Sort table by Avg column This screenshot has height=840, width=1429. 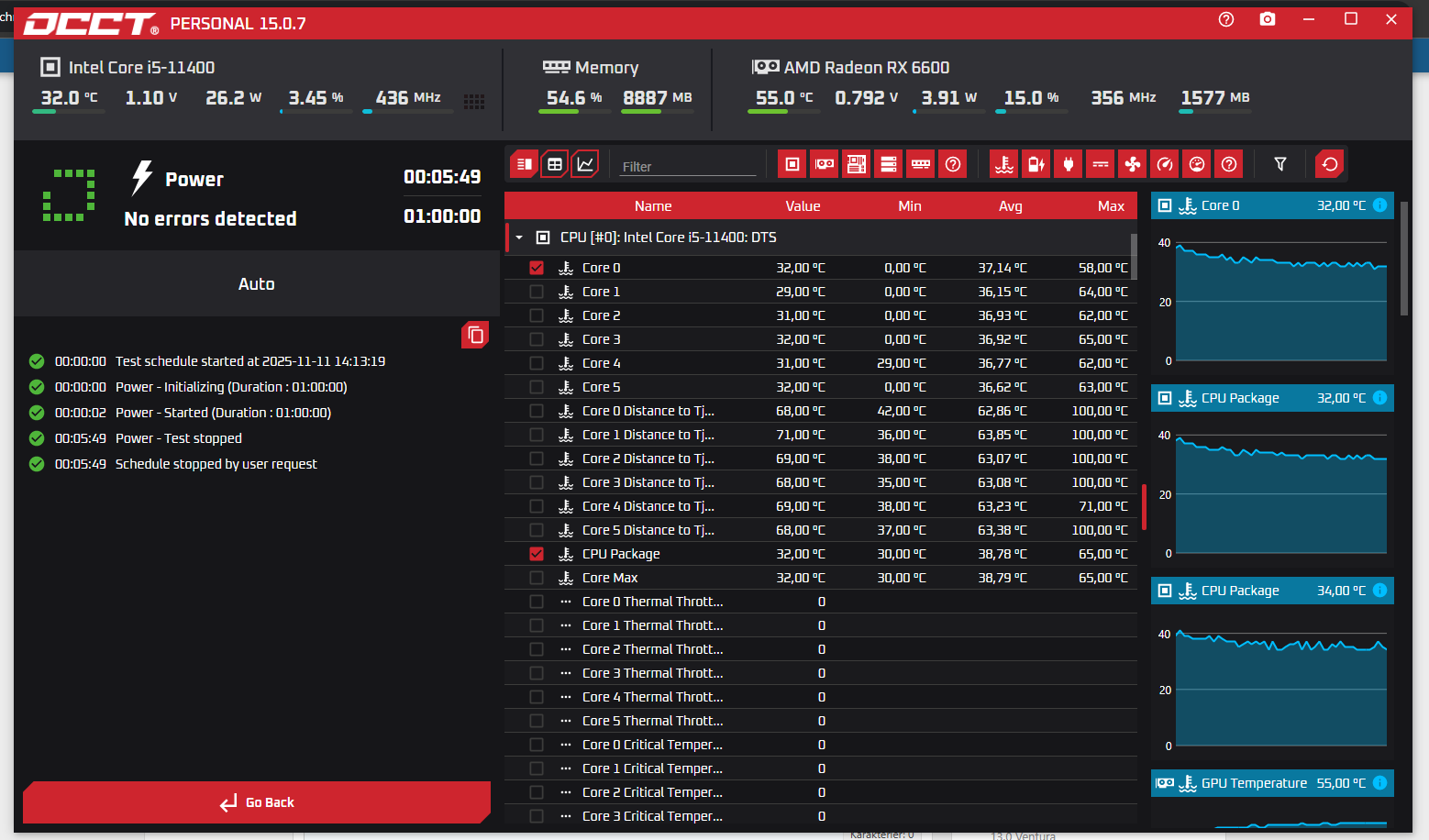[1011, 206]
